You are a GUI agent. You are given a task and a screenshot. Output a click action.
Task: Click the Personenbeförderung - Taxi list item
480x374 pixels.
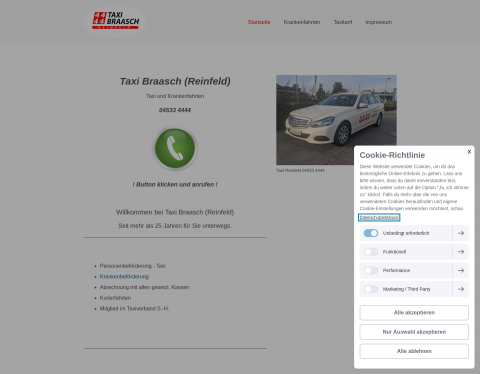[x=133, y=266]
